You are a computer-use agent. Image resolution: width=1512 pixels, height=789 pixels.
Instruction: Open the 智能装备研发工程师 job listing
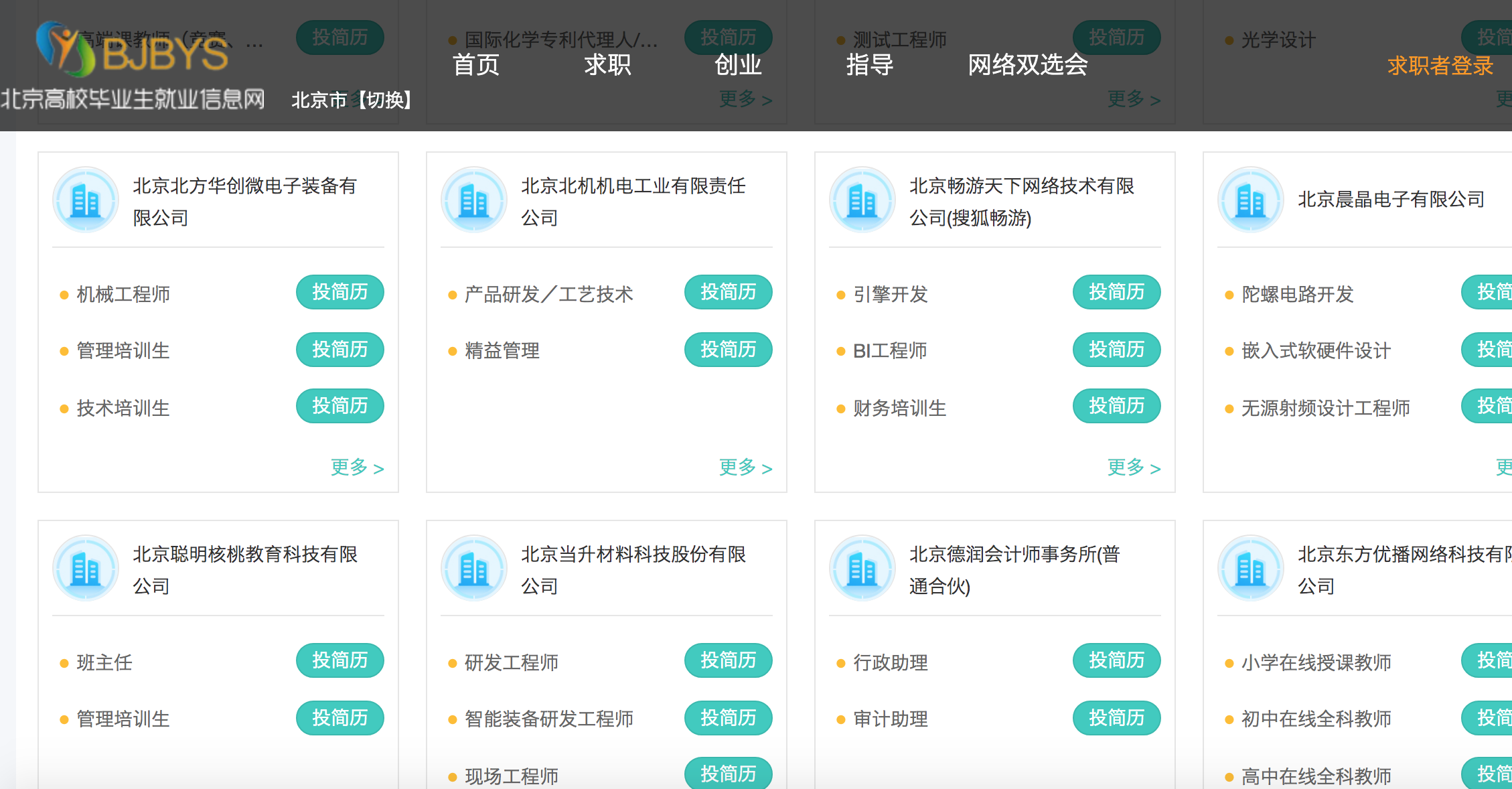(549, 719)
